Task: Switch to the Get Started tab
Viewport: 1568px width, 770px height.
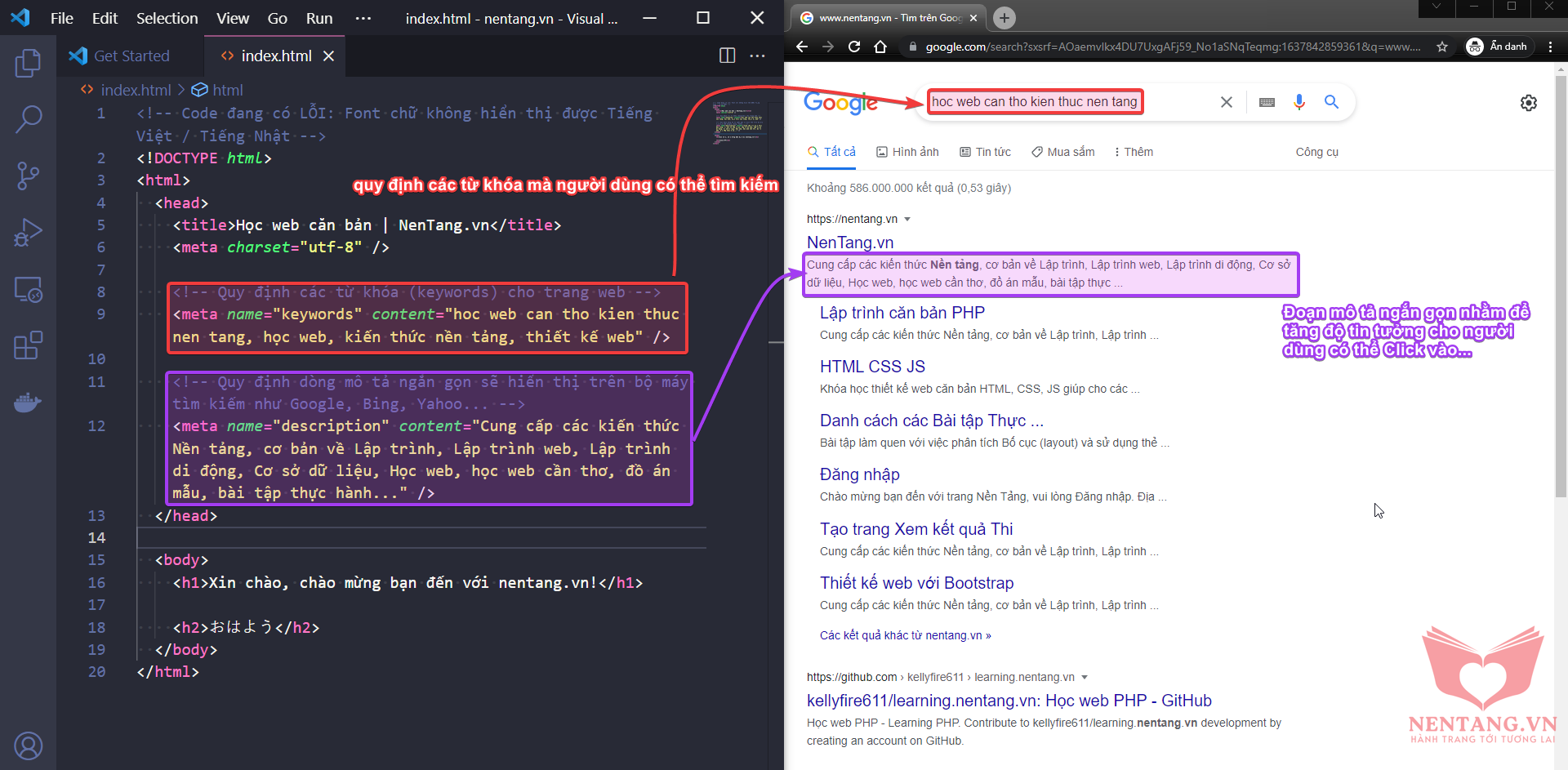Action: click(131, 56)
